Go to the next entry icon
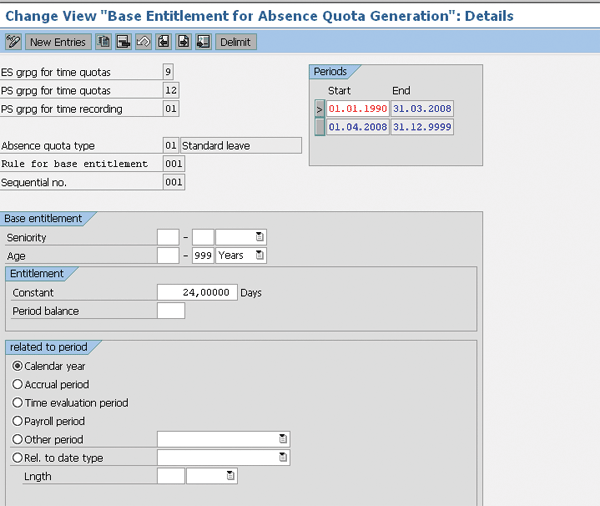 (183, 42)
